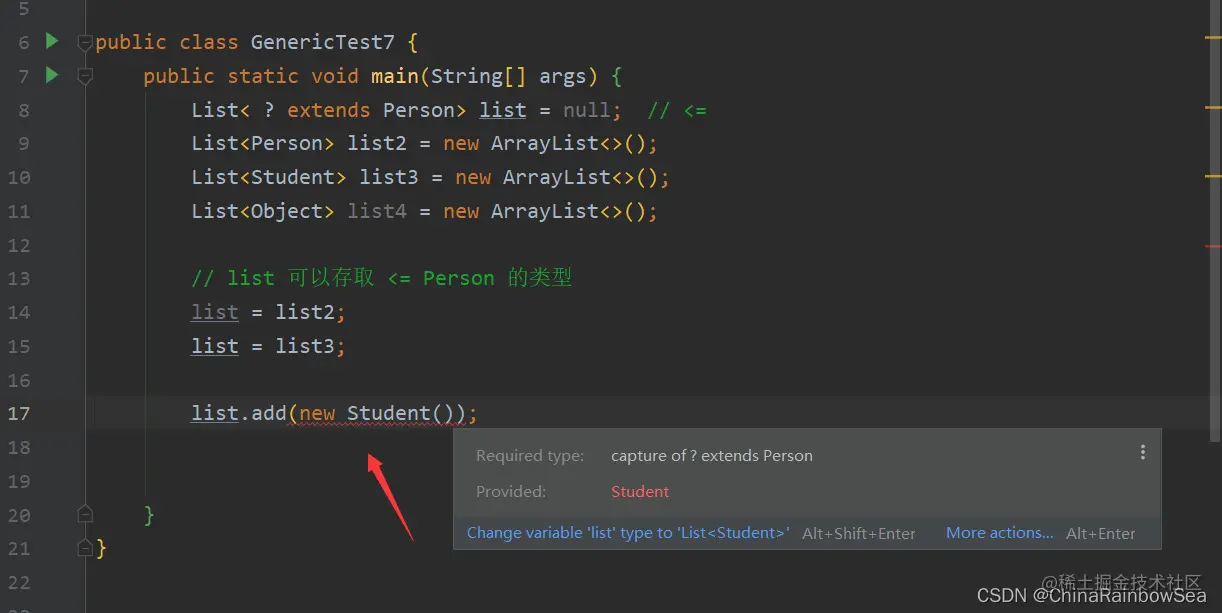1222x613 pixels.
Task: Click line number 17 in gutter
Action: pos(19,414)
